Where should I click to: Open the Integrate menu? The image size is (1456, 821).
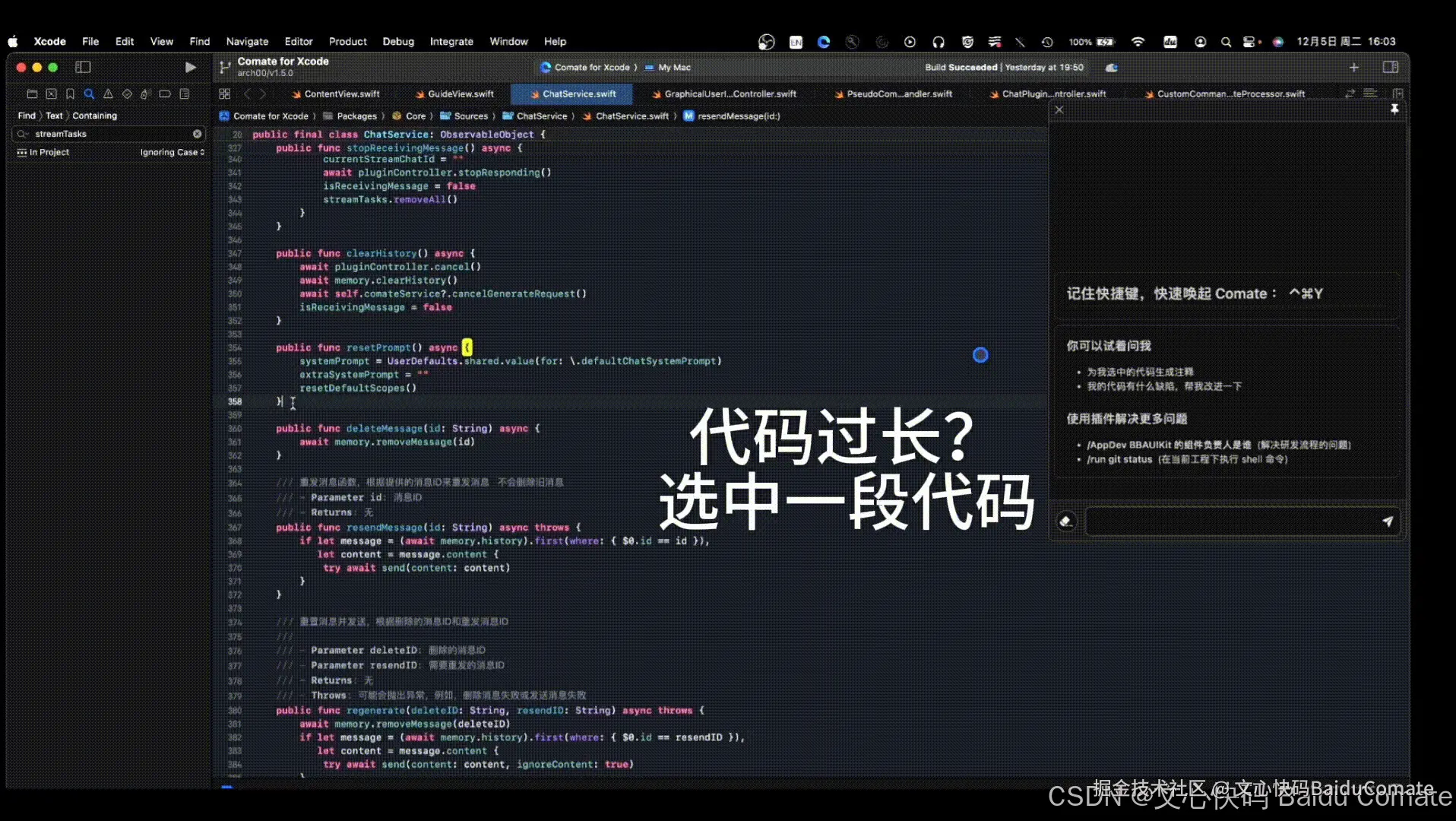[451, 42]
